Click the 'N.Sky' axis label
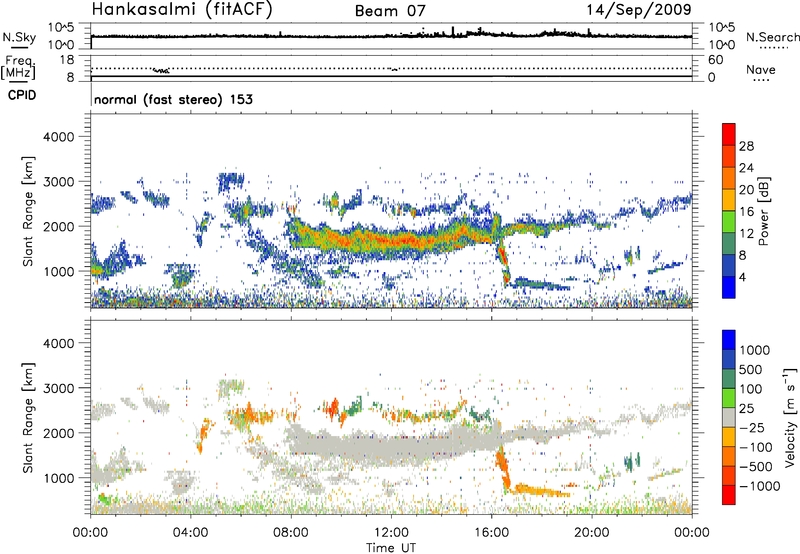 (x=19, y=37)
